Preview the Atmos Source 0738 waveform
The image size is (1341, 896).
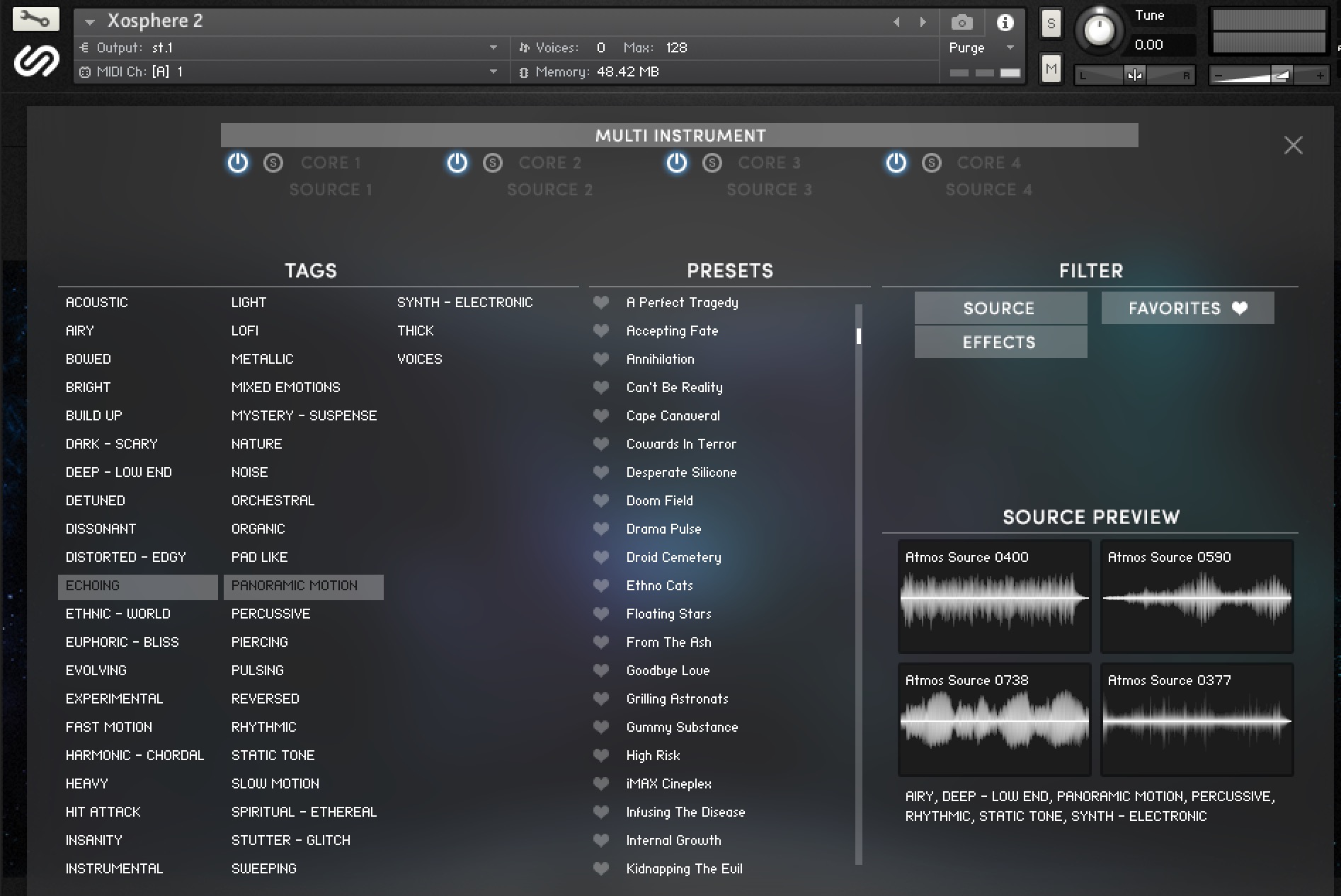point(994,720)
